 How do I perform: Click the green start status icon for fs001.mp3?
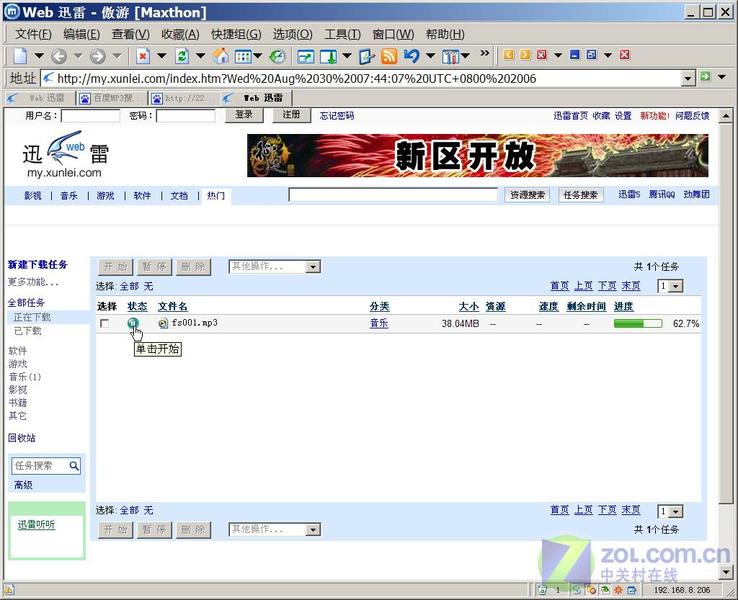click(133, 323)
